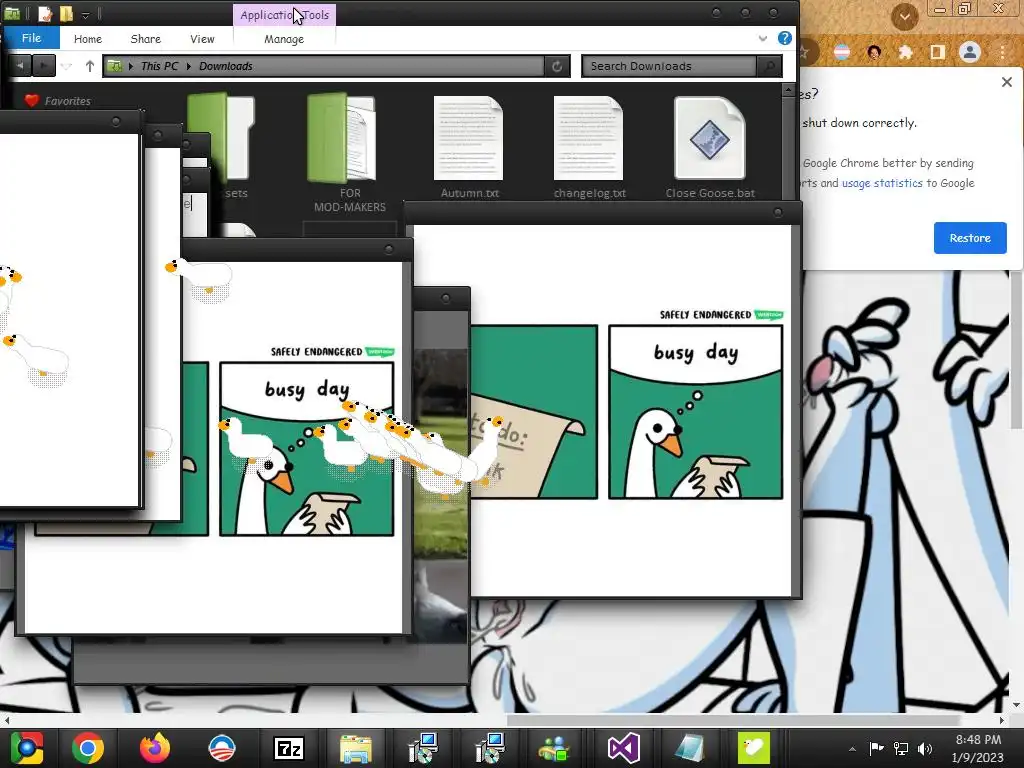Select the FOR MOD-MAKERS folder
The width and height of the screenshot is (1024, 768).
point(349,154)
